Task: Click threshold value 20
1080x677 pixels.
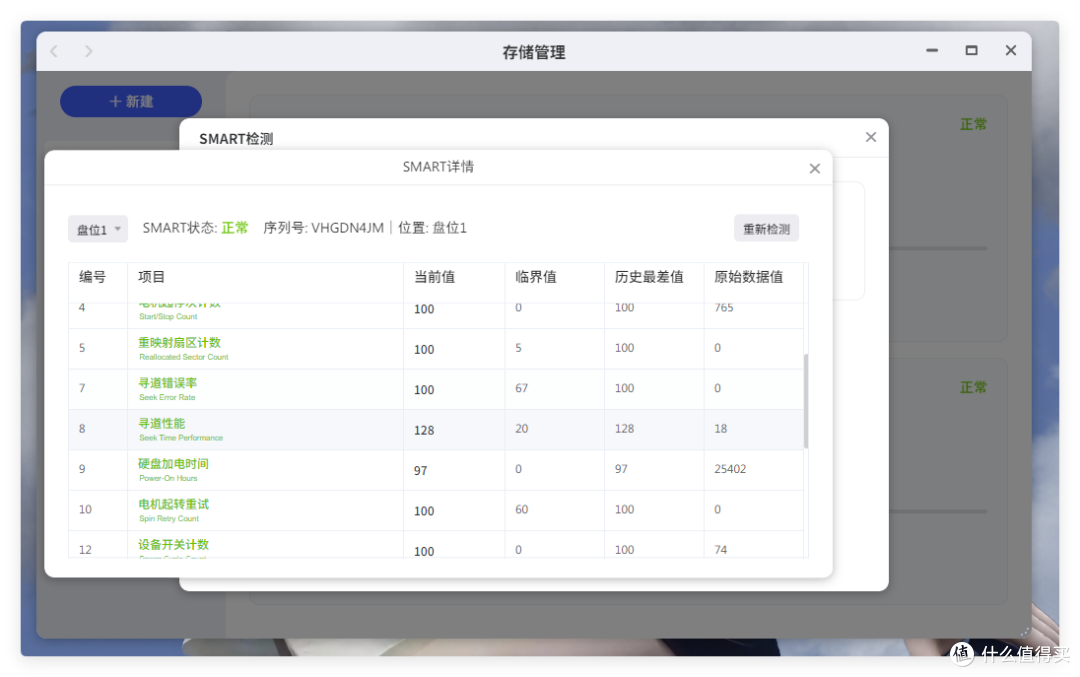Action: pos(521,428)
